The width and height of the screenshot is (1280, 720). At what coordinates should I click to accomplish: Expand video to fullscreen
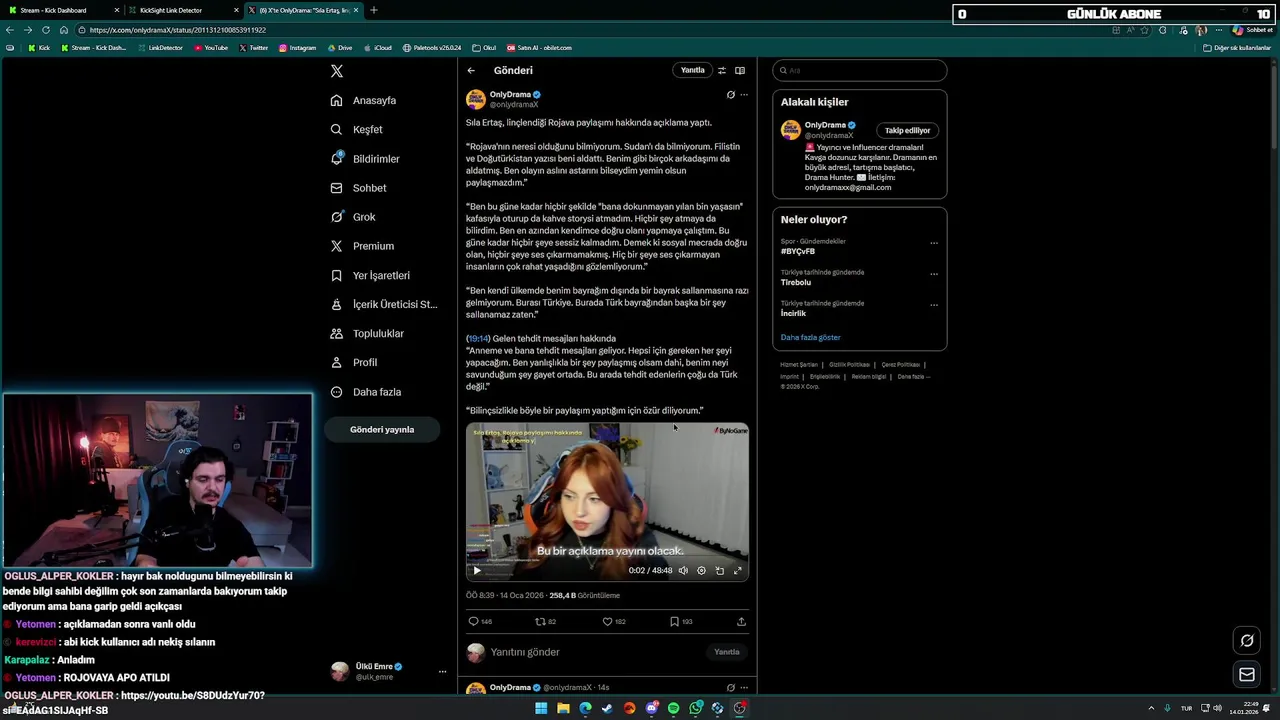pos(738,571)
